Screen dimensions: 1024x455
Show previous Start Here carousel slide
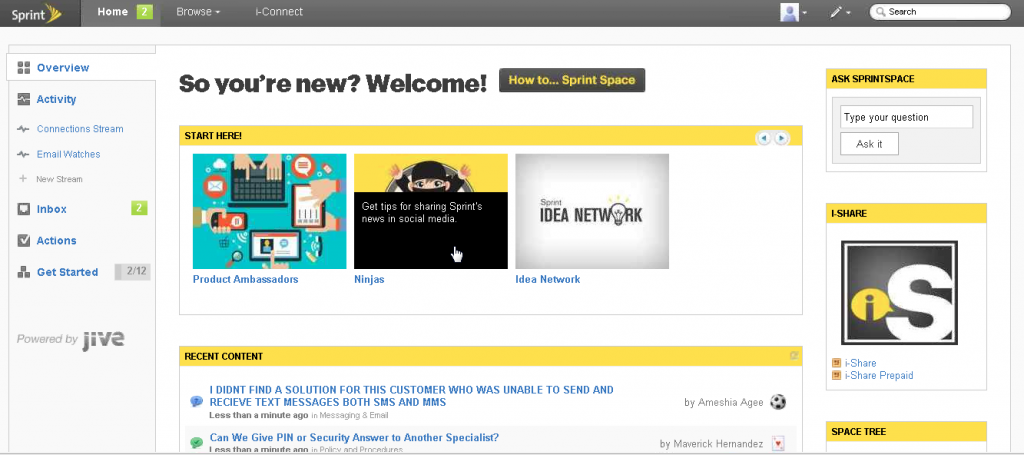(763, 138)
